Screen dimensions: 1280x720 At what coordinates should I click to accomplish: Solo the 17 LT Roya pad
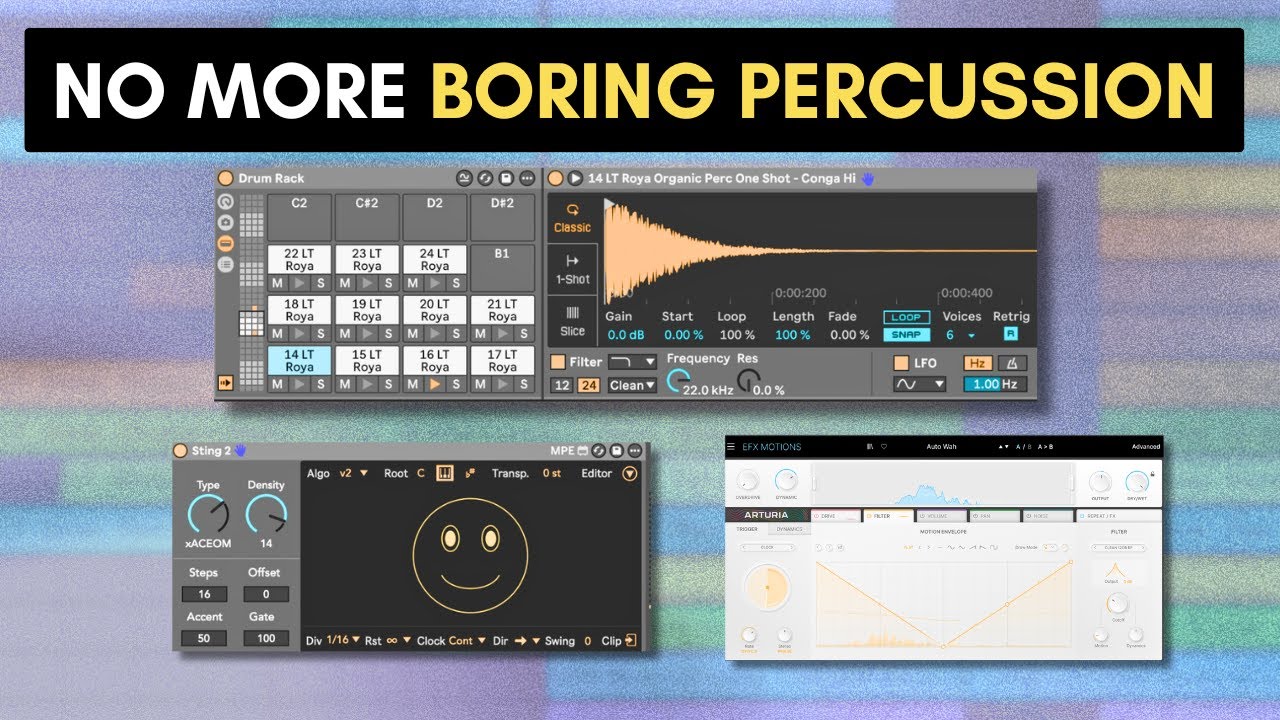525,383
